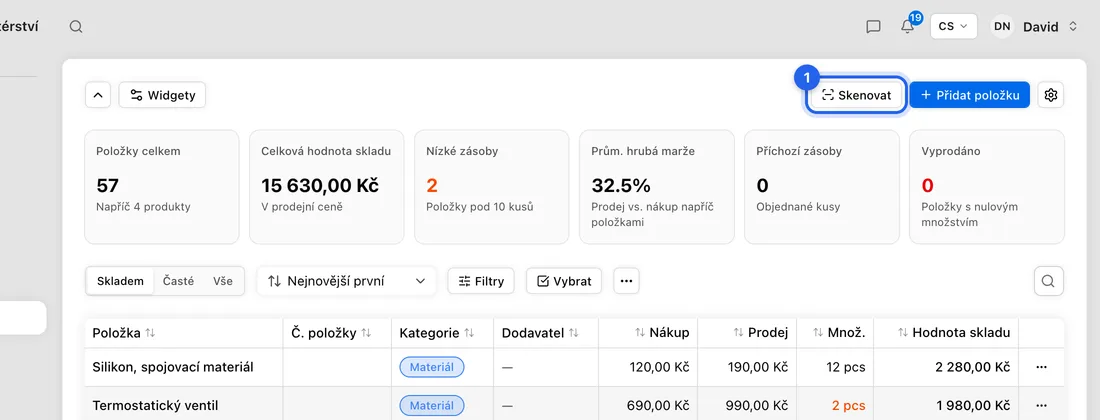Click the 2 280,00 Kč stock value
Screen dimensions: 1100x420
click(x=973, y=367)
